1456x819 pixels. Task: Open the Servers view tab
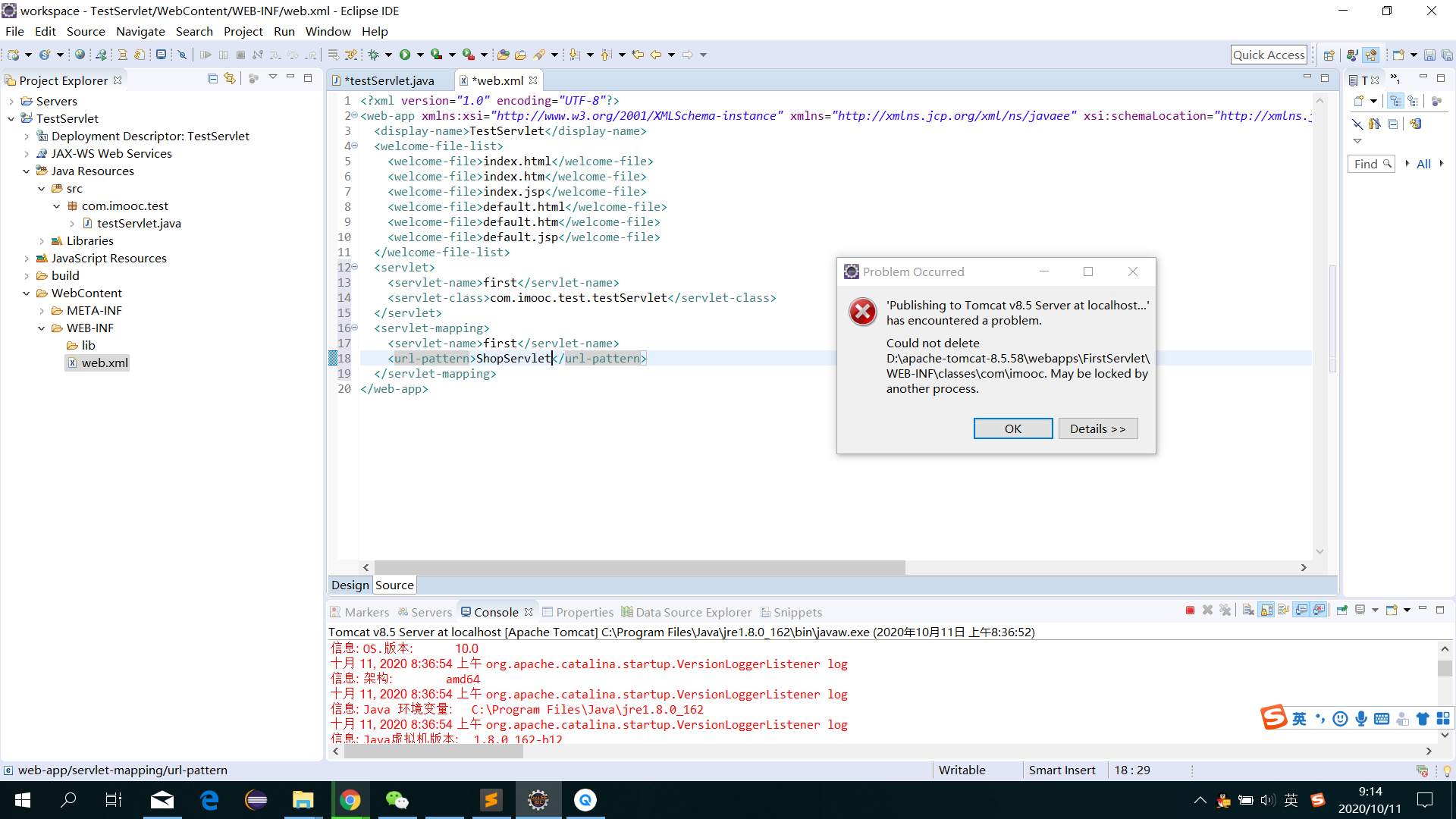(425, 612)
